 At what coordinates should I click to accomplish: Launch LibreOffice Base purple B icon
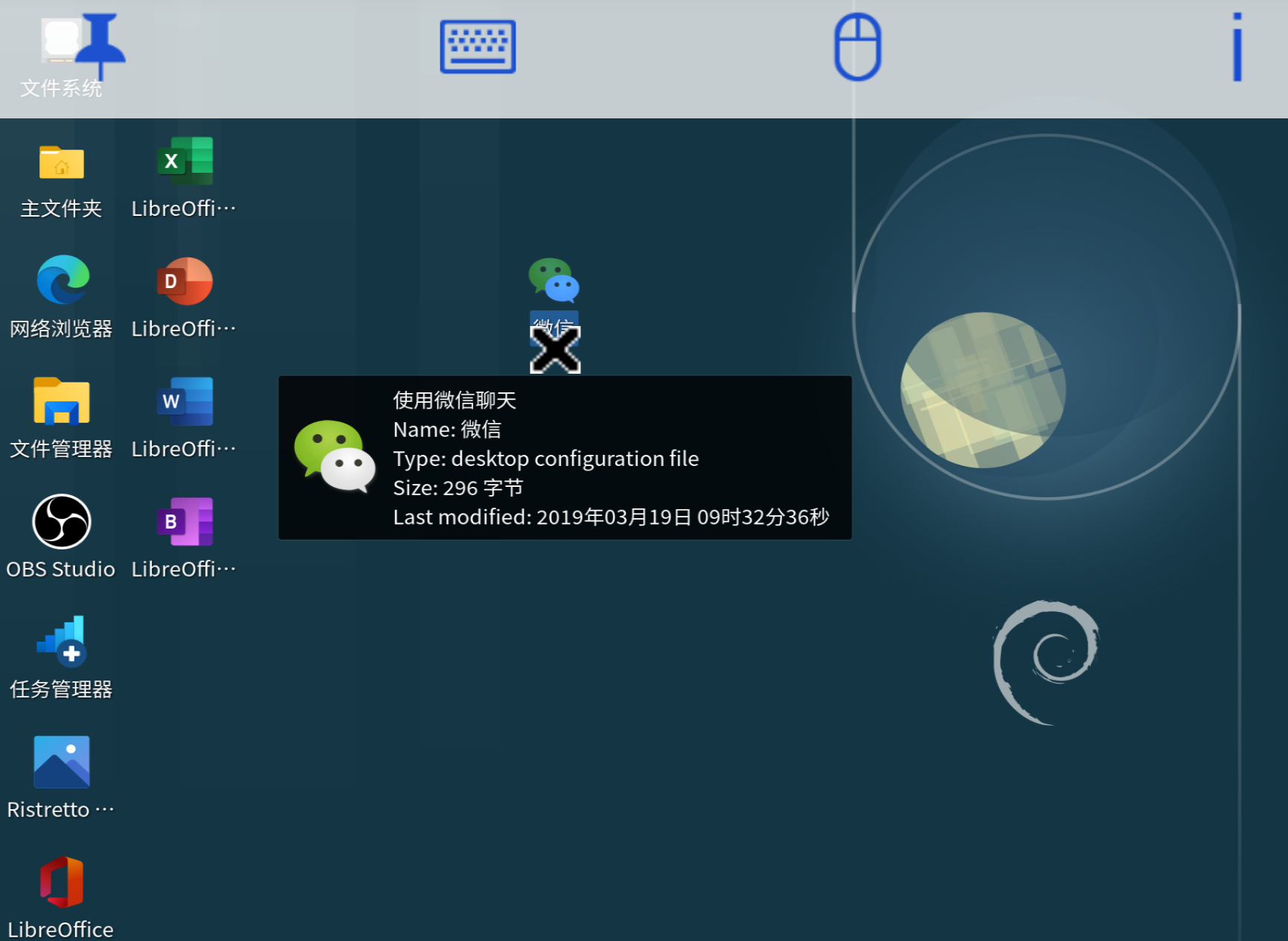[185, 522]
